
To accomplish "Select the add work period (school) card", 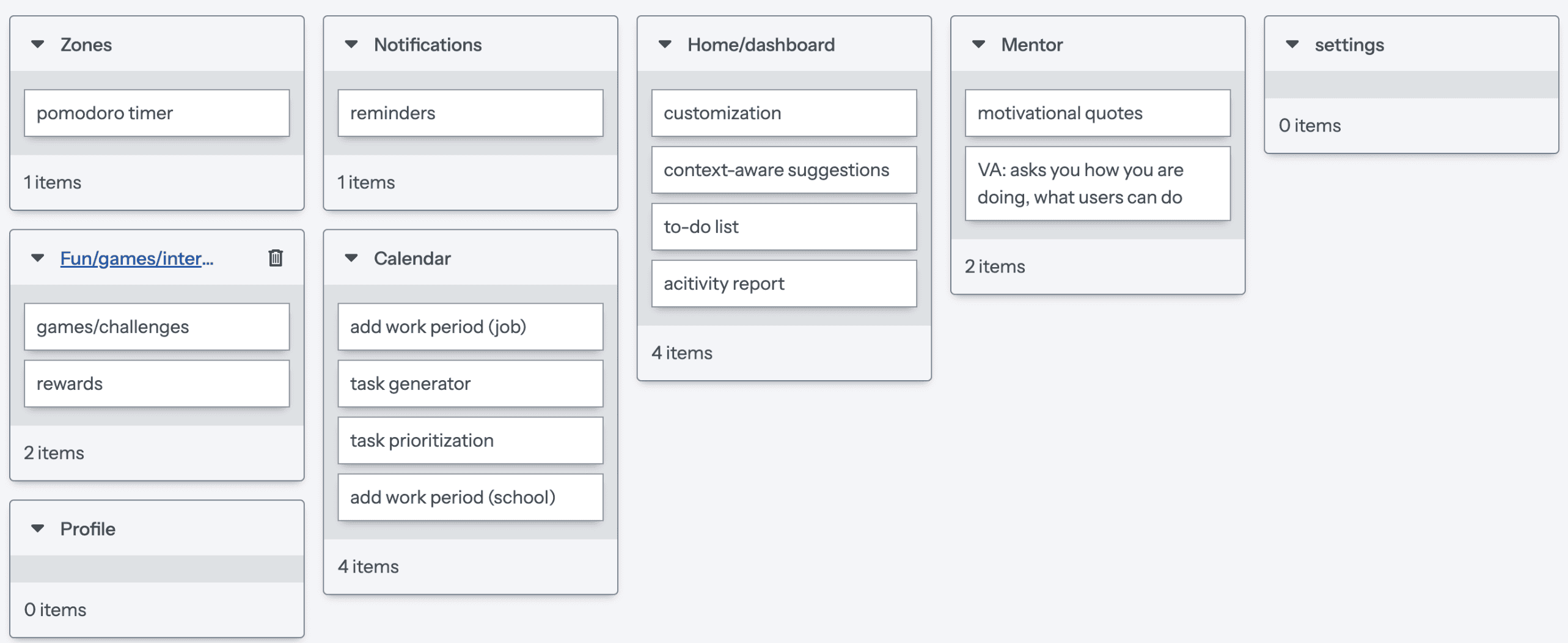I will click(471, 498).
